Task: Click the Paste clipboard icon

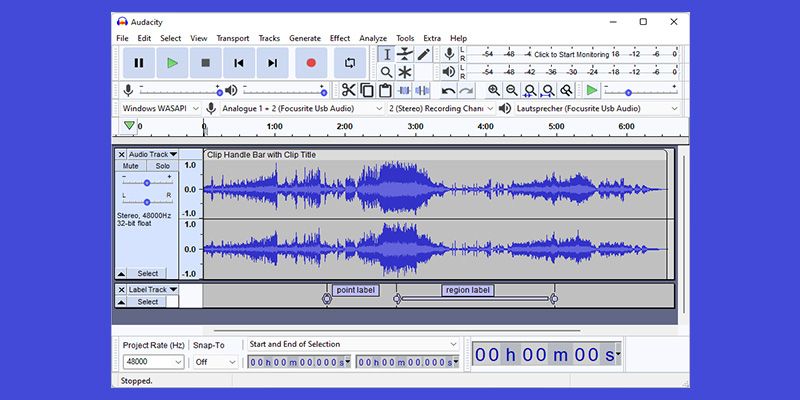Action: point(385,90)
